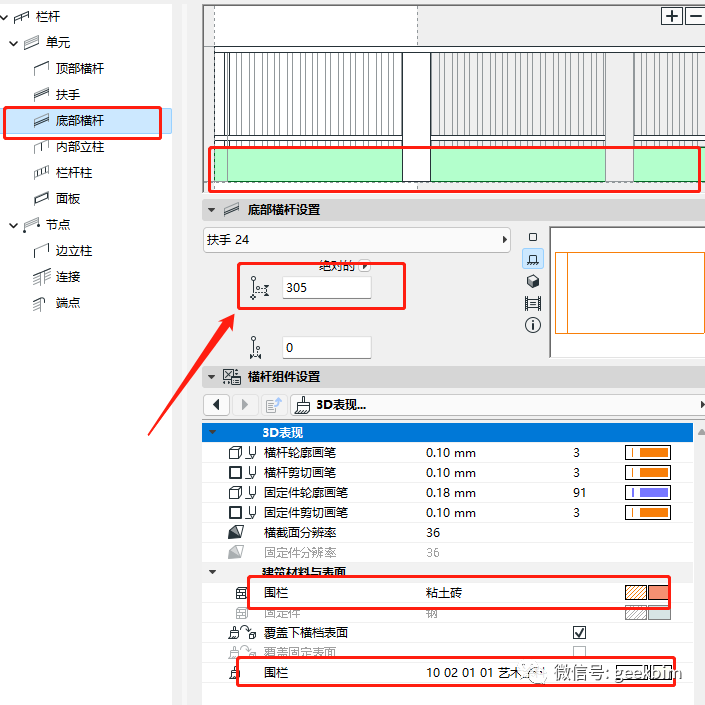705x705 pixels.
Task: Toggle 覆盖下横档表面 checkbox
Action: click(579, 633)
